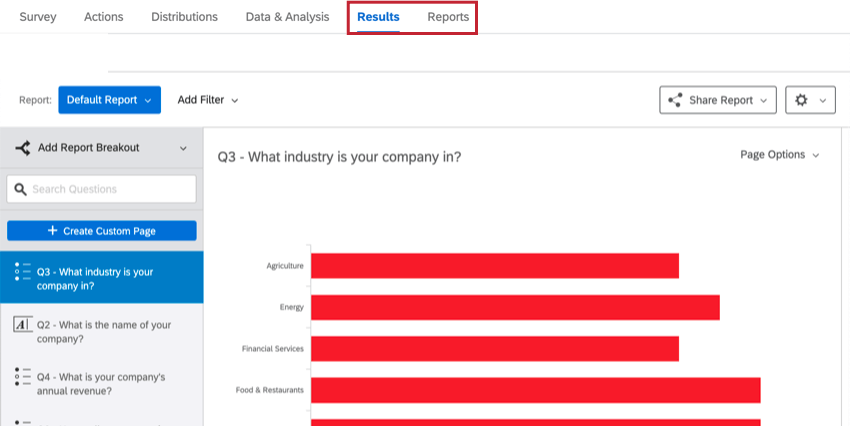Click the multiple choice icon beside Q3
Screen dimensions: 850x426
click(x=22, y=272)
